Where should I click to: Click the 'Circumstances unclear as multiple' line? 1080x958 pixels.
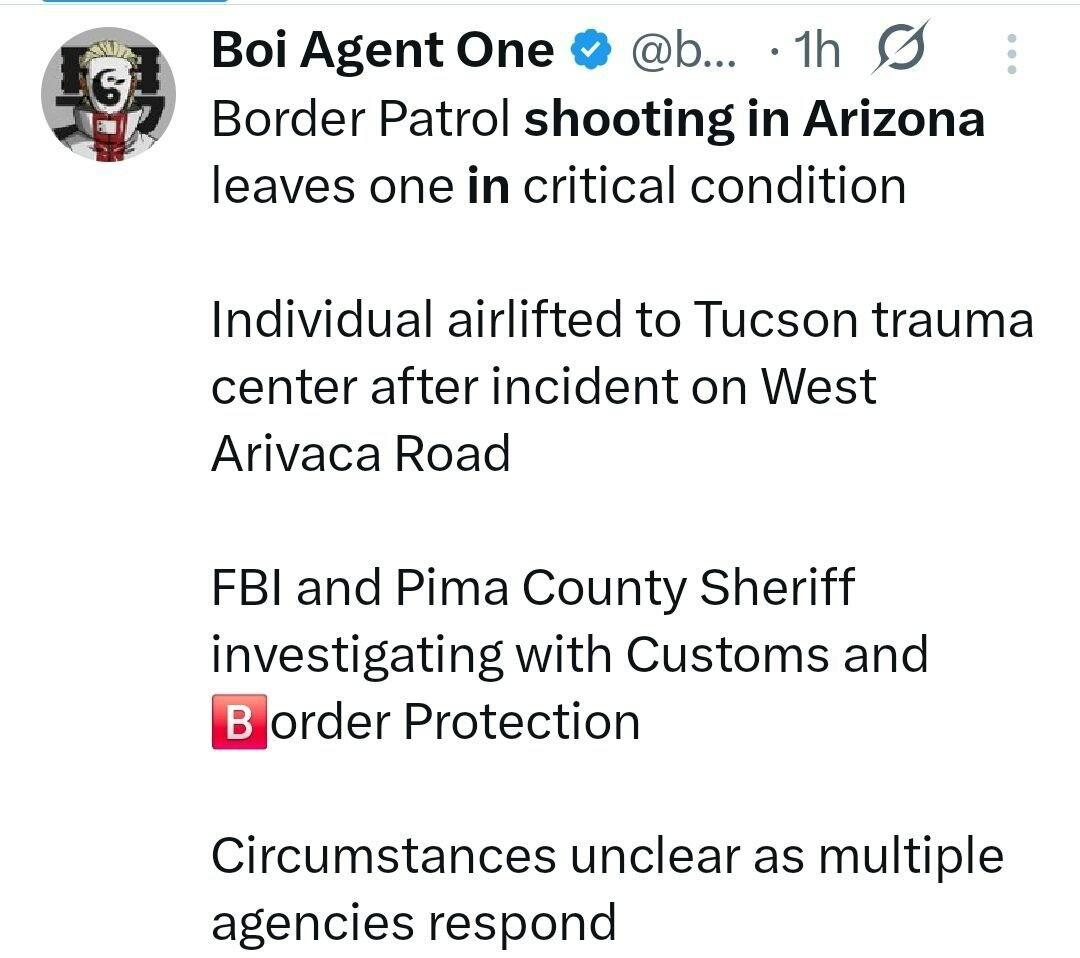[607, 856]
